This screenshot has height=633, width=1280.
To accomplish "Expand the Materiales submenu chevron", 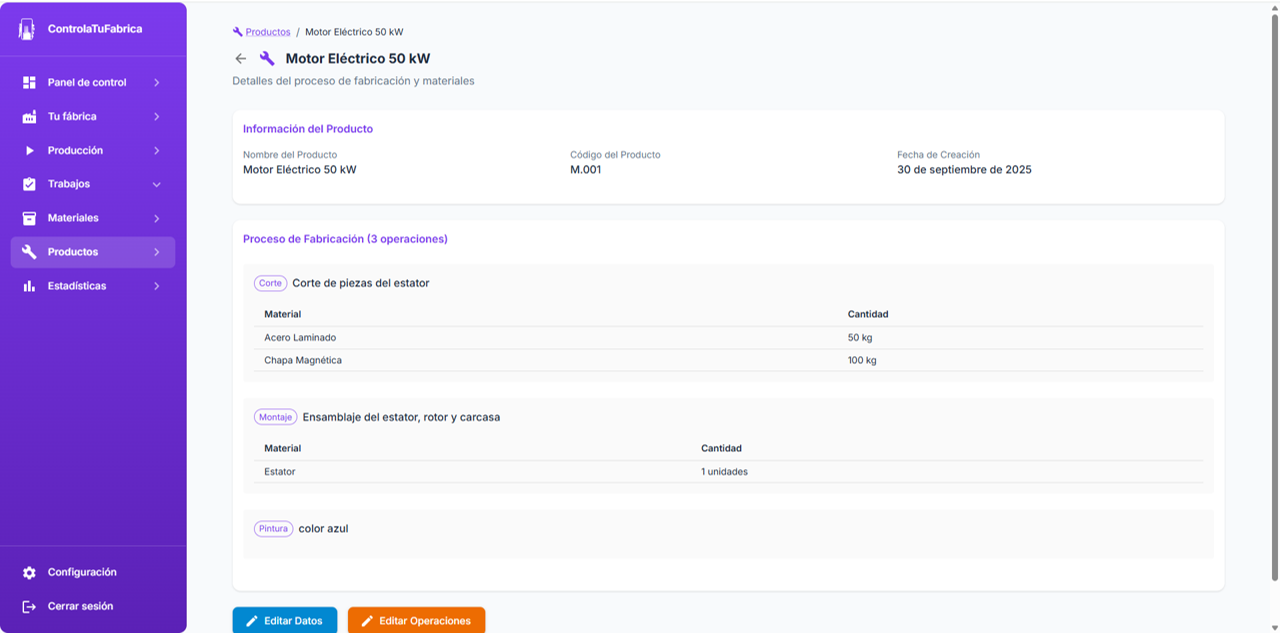I will (x=157, y=218).
